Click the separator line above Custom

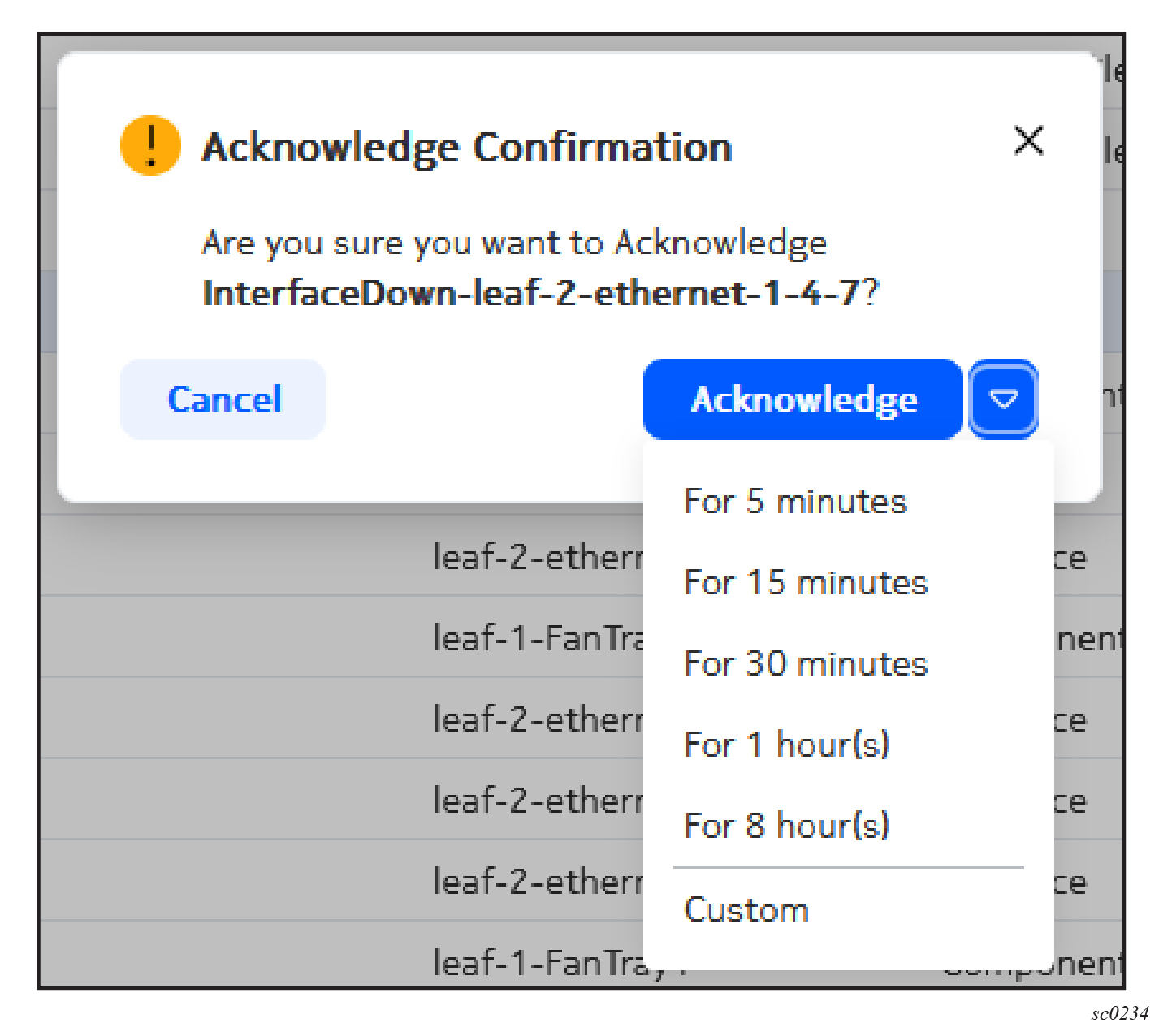point(848,868)
